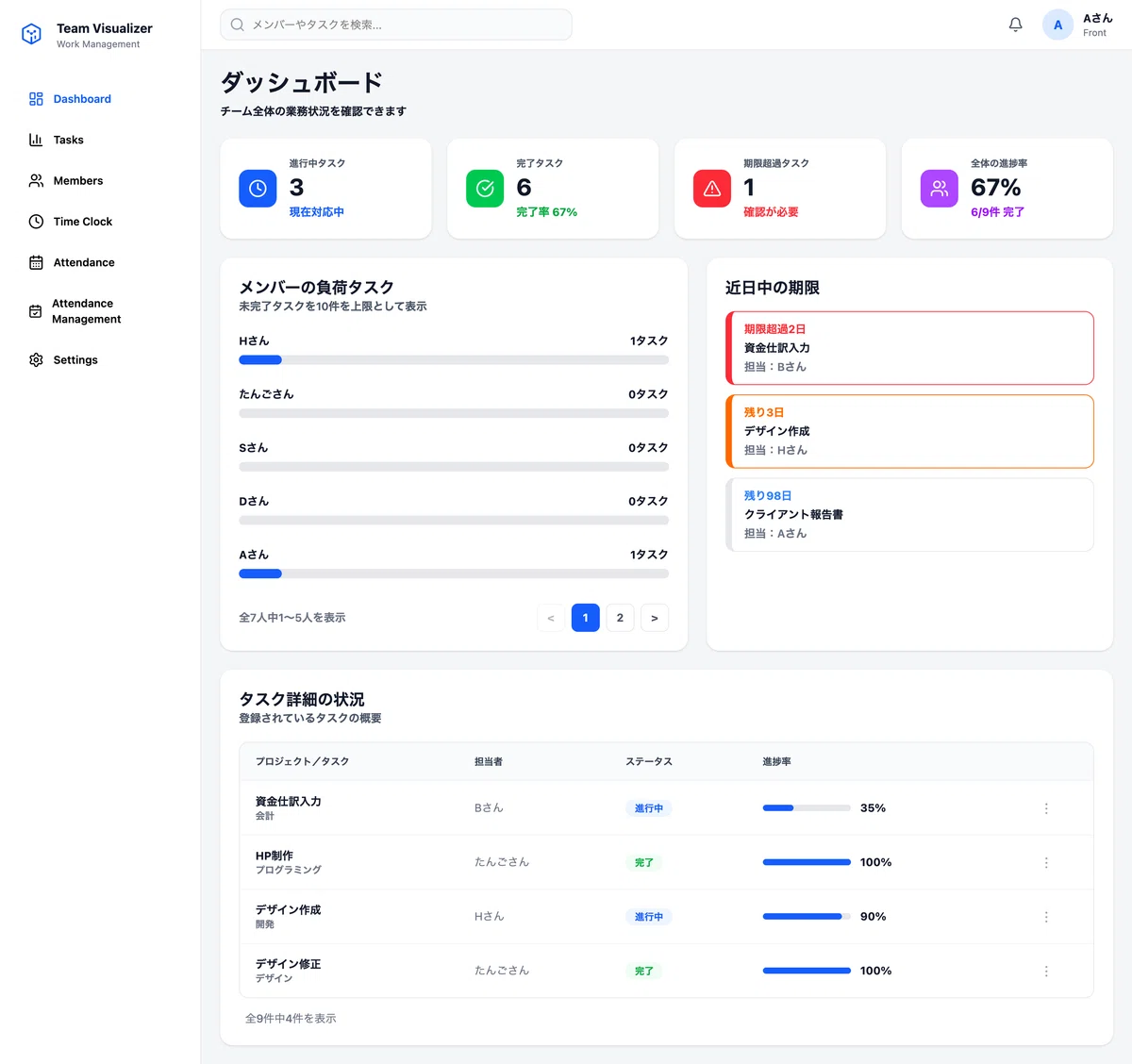Click the blue clock icon for 進行中タスク
Image resolution: width=1132 pixels, height=1064 pixels.
258,189
